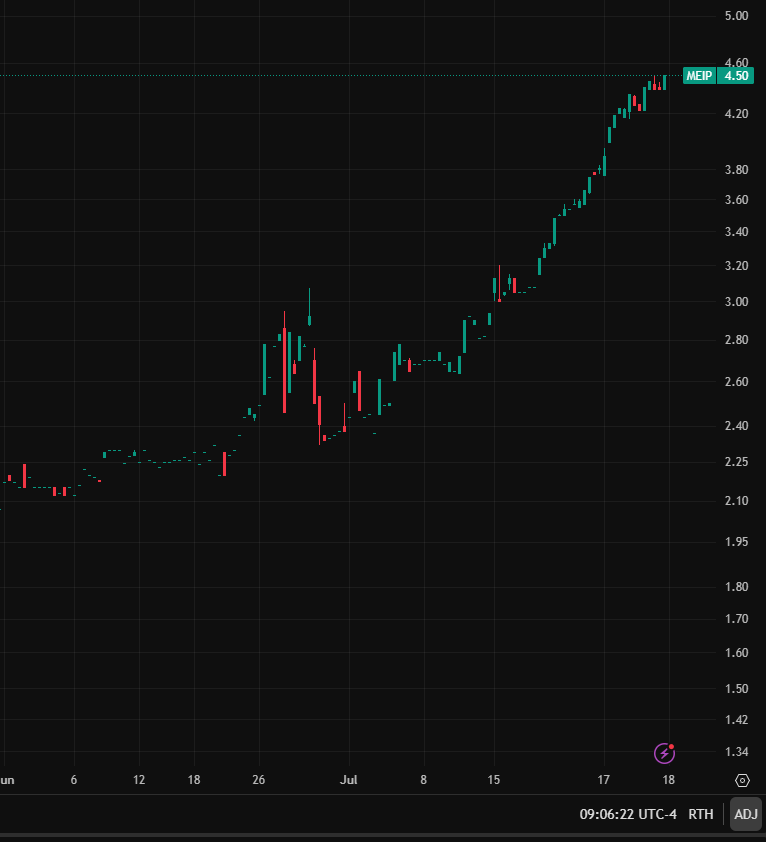The image size is (766, 842).
Task: Open timezone menu at 09:06:22 UTC-4
Action: [x=628, y=814]
